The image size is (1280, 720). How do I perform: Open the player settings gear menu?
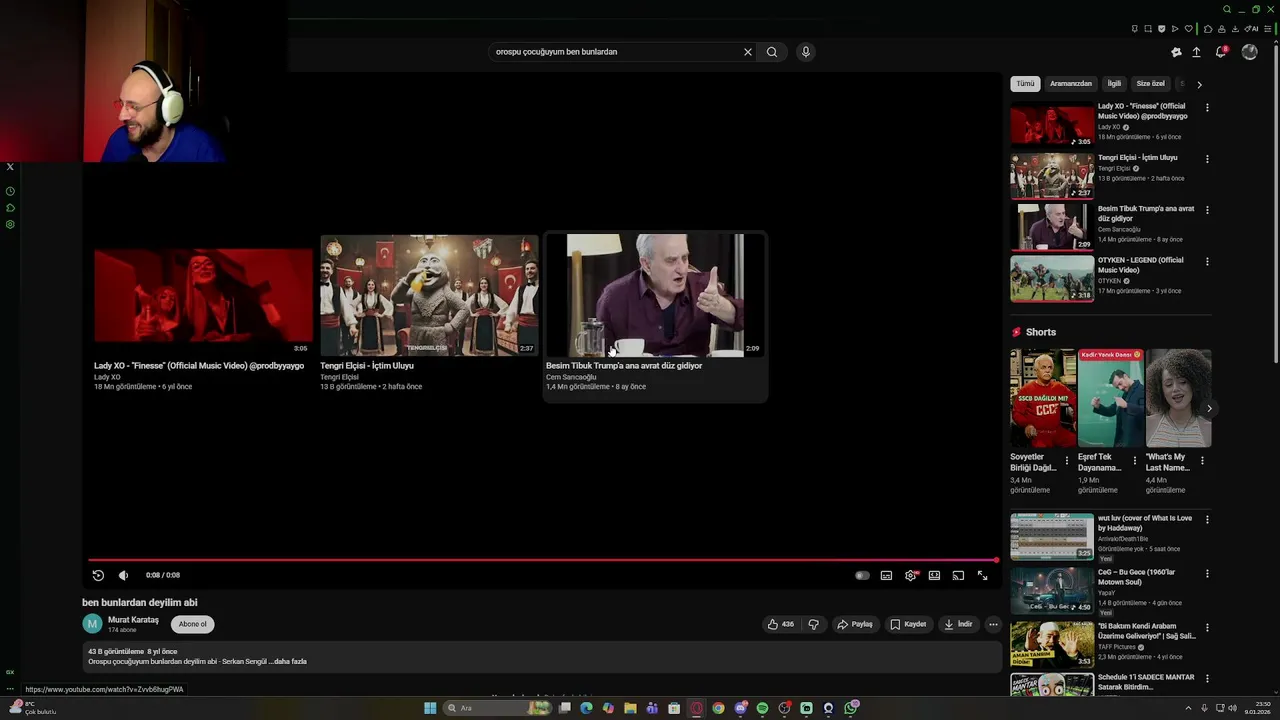[x=910, y=575]
